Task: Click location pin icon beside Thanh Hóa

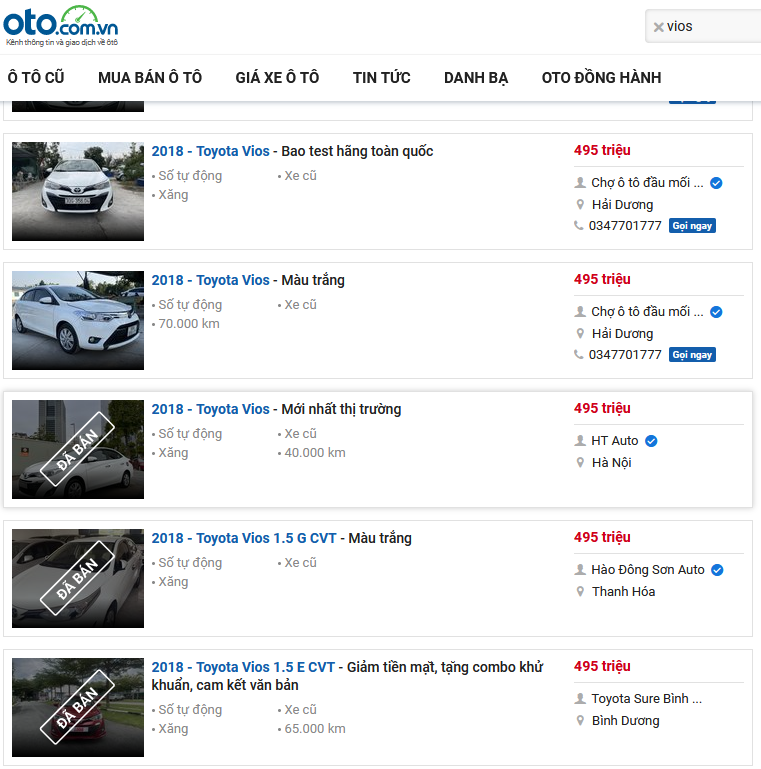Action: tap(580, 591)
